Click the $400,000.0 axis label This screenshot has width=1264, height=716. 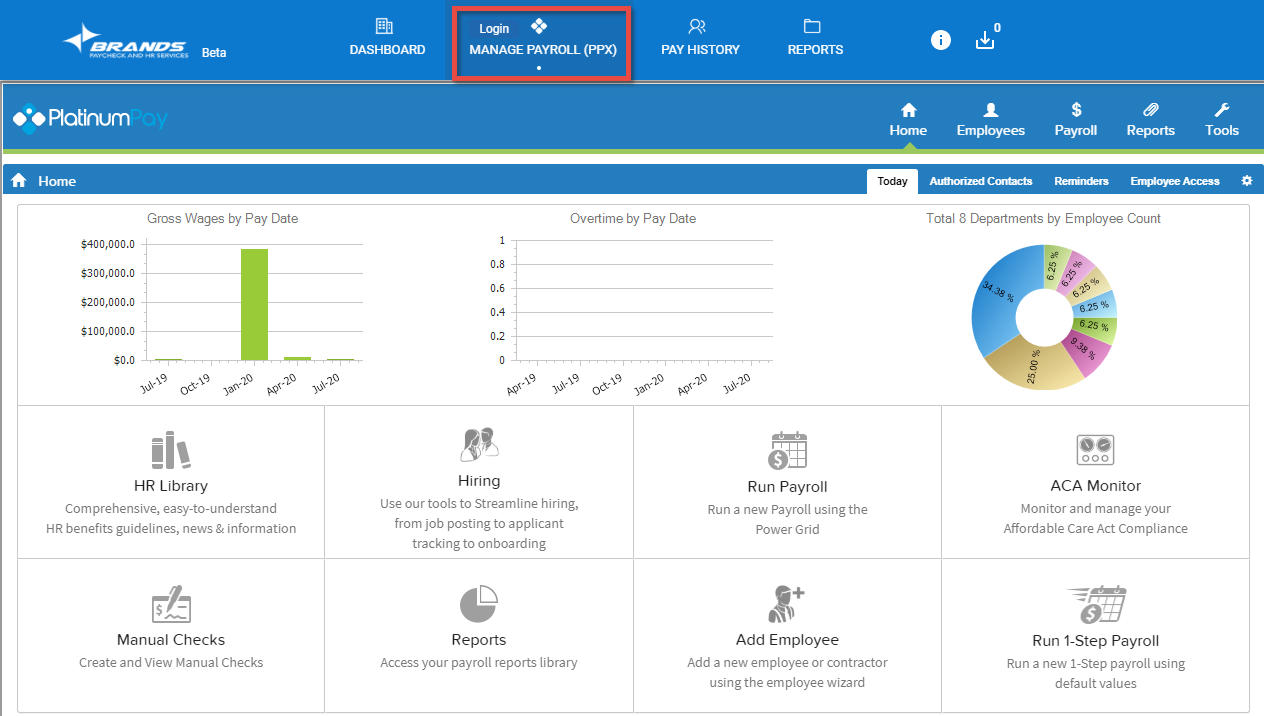(x=107, y=244)
